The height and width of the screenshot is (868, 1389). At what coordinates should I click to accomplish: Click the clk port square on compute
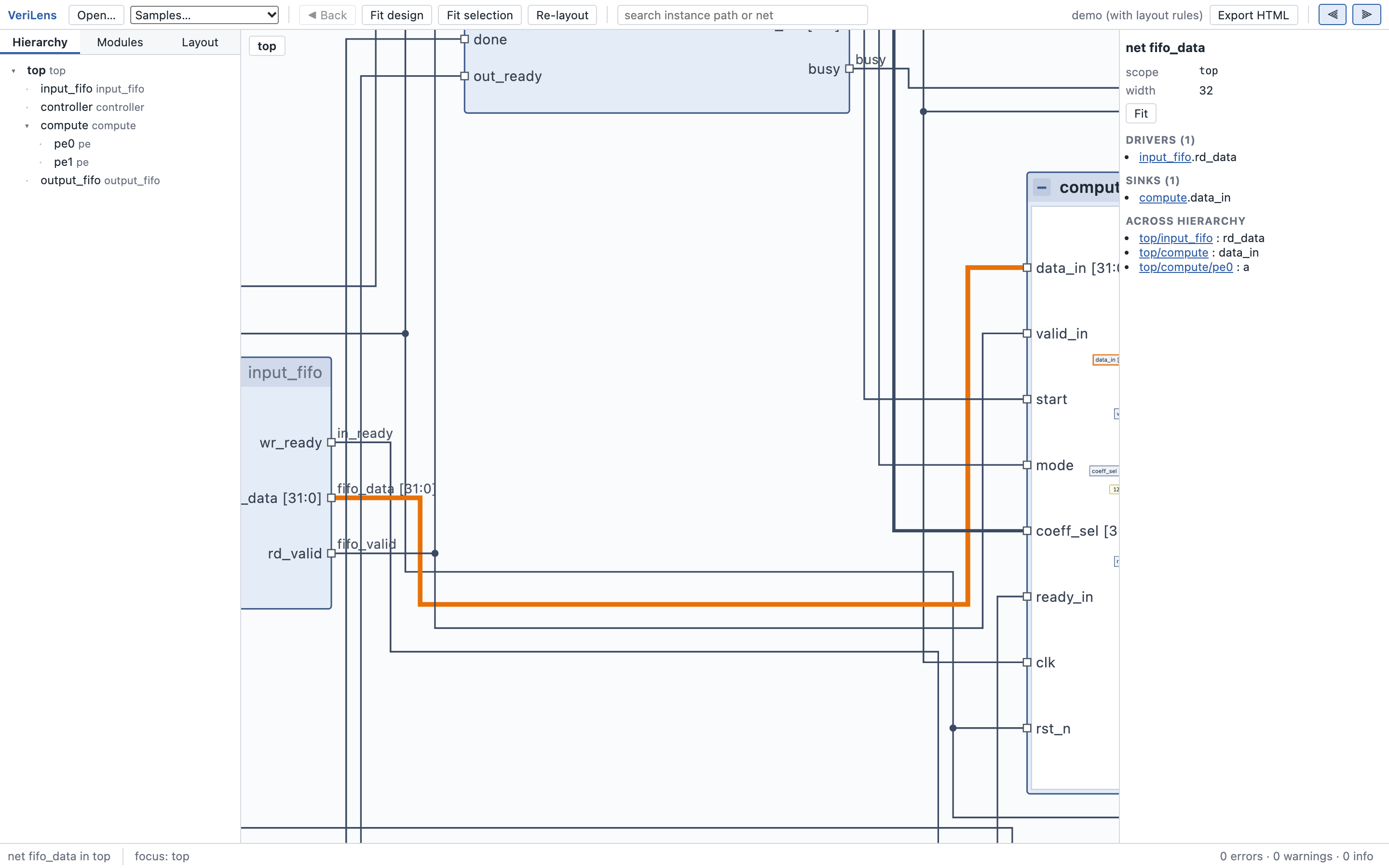pyautogui.click(x=1027, y=663)
